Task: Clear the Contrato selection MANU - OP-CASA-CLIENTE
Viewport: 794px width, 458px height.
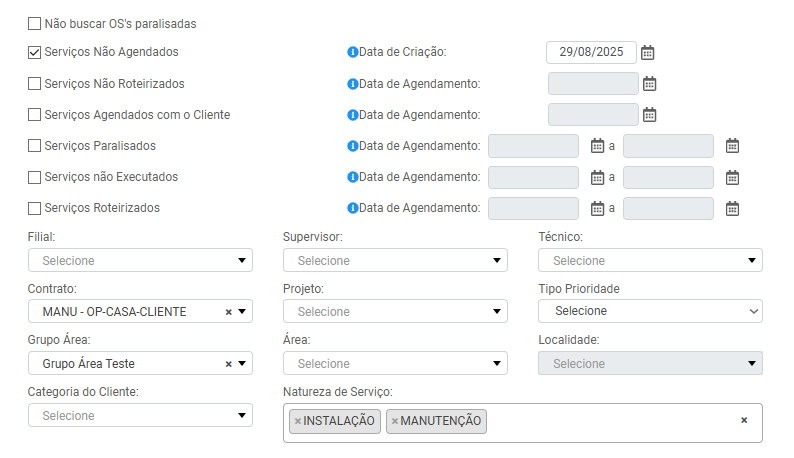Action: coord(228,312)
